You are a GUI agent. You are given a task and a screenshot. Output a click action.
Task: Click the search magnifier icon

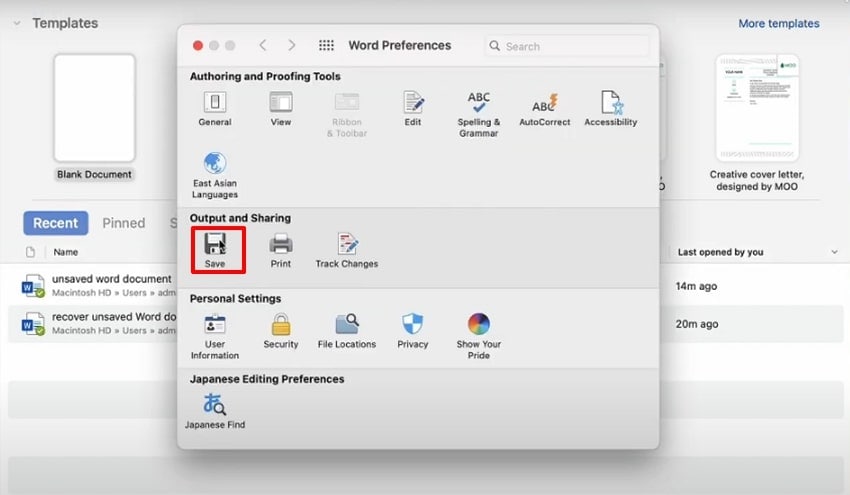click(x=494, y=46)
